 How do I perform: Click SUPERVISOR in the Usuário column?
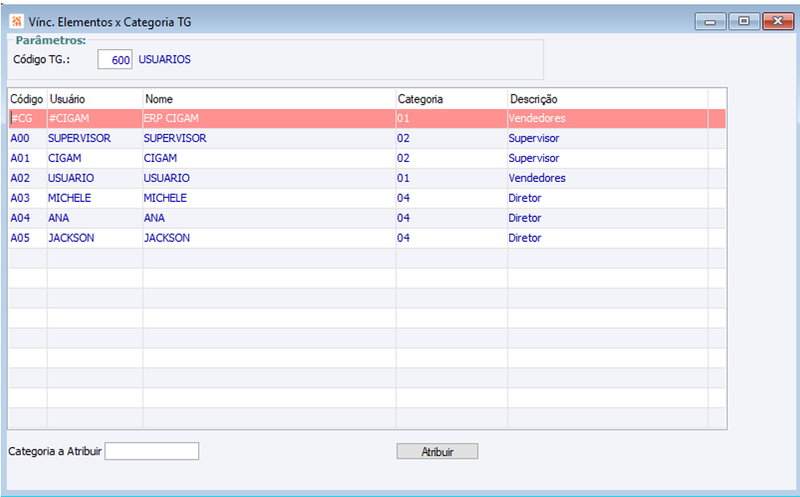tap(94, 138)
